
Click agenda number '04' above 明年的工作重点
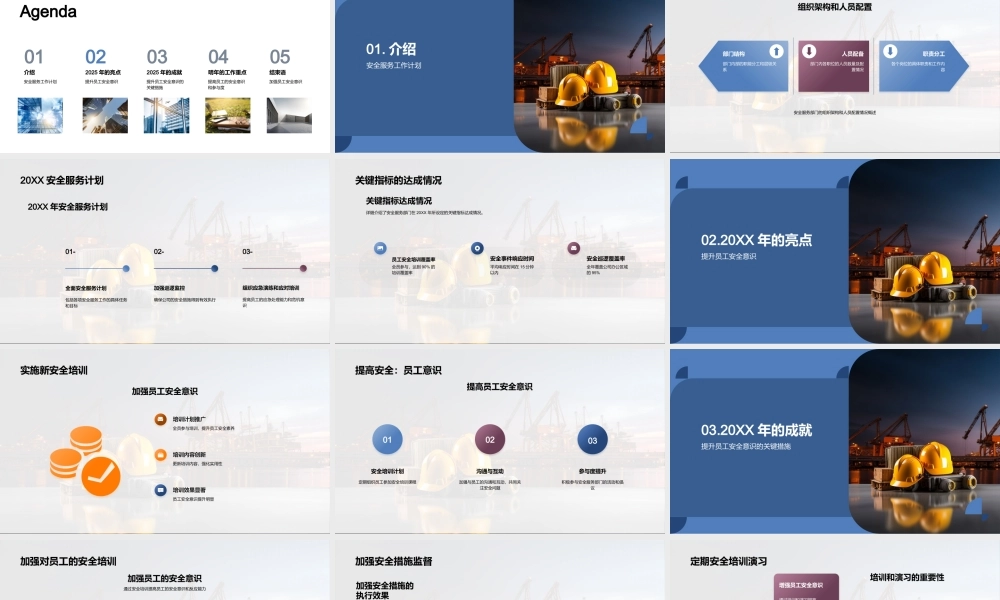(x=218, y=57)
